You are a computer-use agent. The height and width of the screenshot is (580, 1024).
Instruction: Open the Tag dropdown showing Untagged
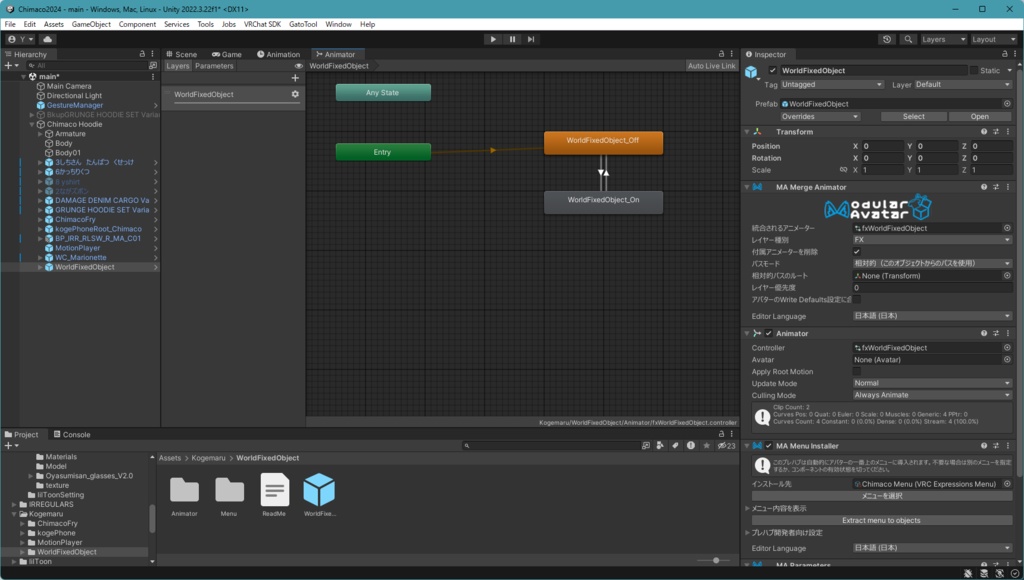(831, 84)
